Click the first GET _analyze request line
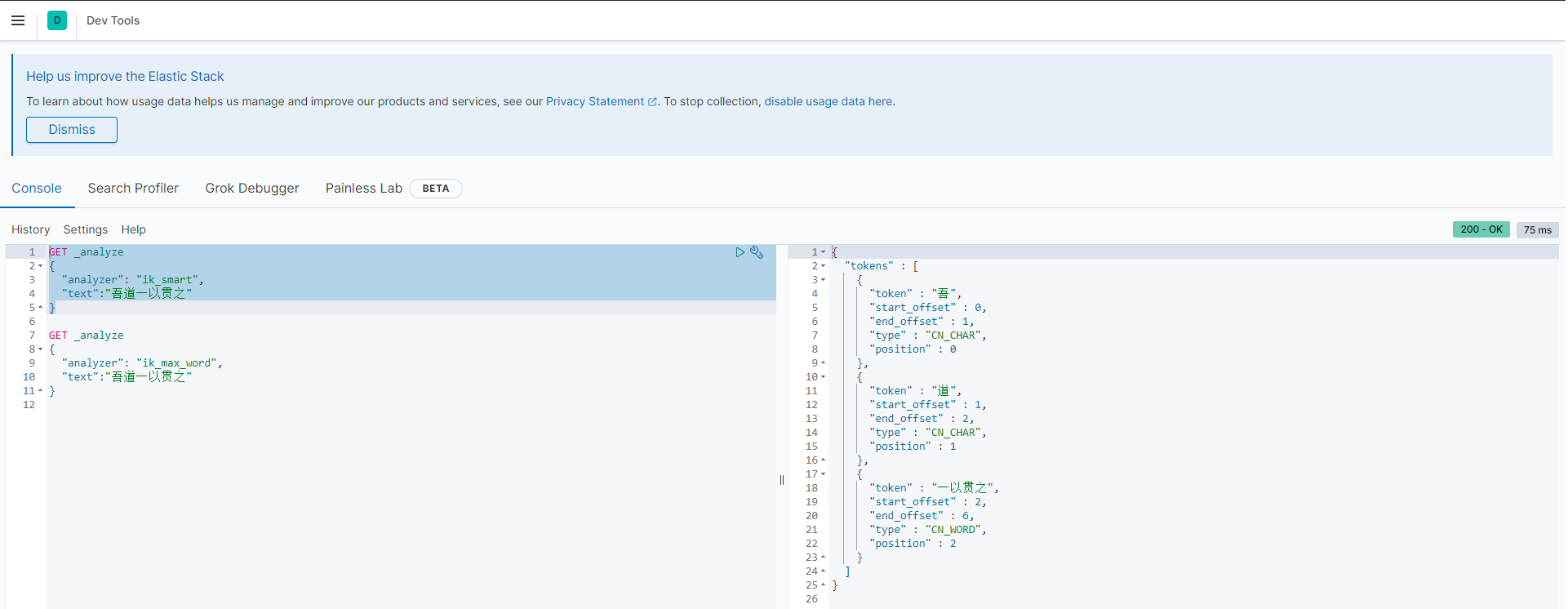 tap(87, 252)
